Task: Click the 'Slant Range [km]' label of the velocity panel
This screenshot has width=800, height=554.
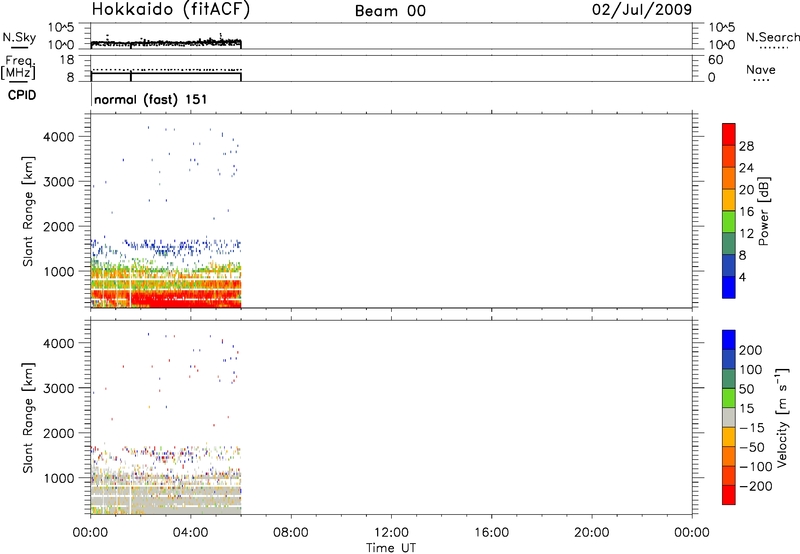Action: 28,418
